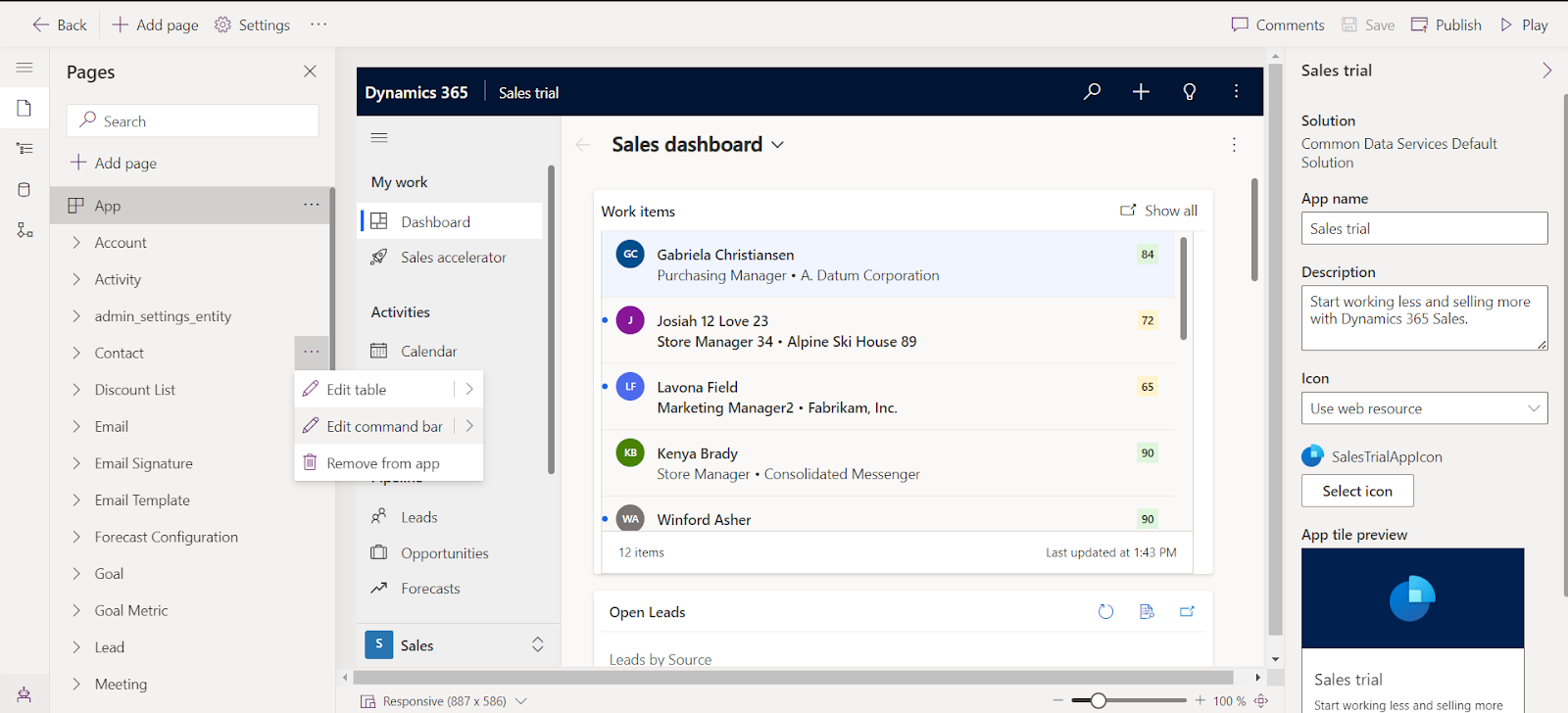Expand the Activity page
1568x713 pixels.
tap(76, 279)
